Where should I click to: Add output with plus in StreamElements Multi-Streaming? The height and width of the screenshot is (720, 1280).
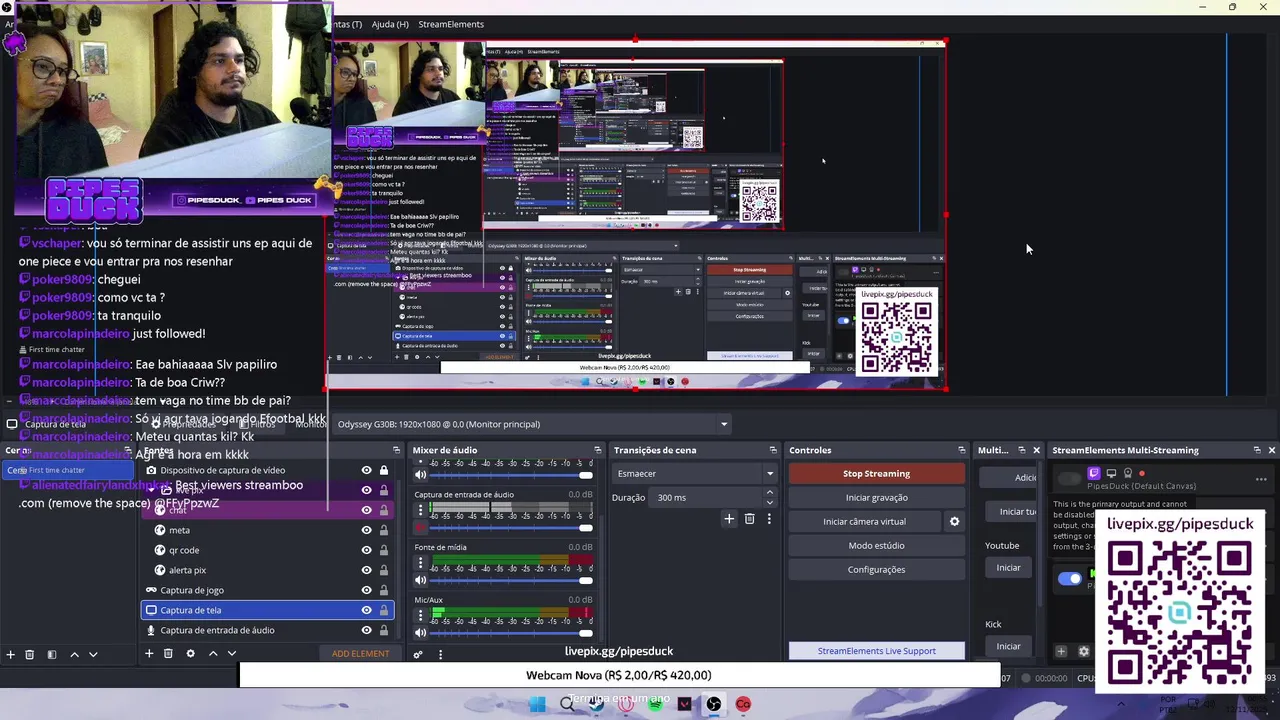click(1061, 652)
